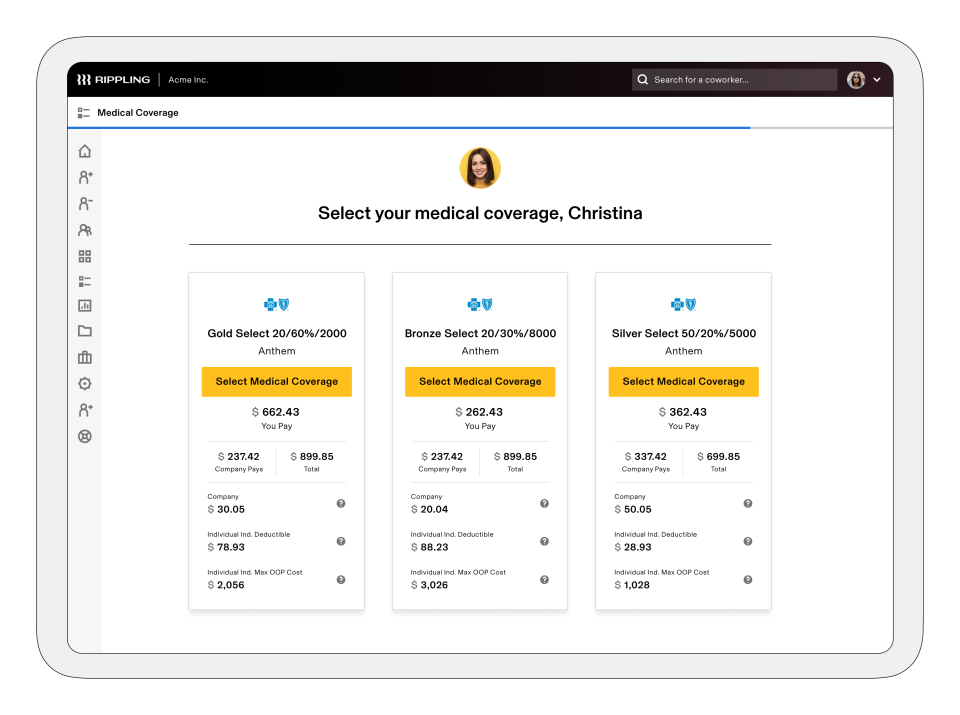Select Medical Coverage for Bronze Select plan

pos(480,381)
